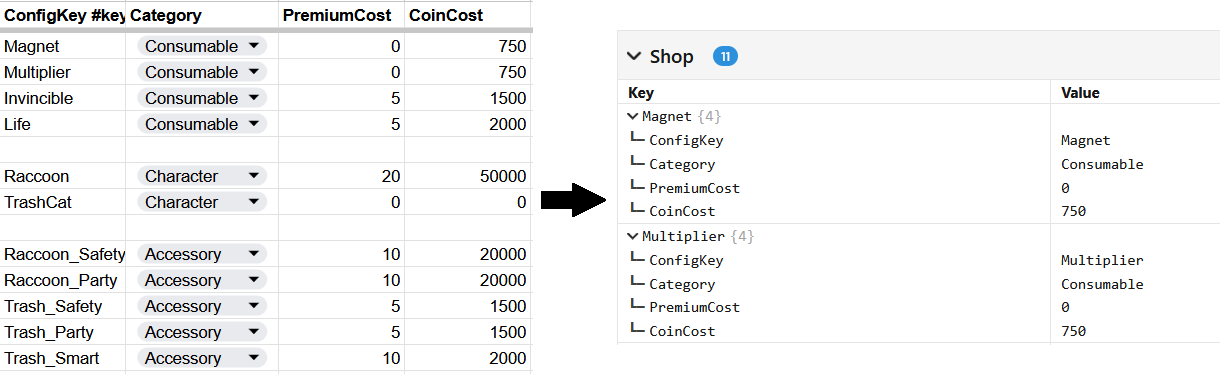Select the Raccoon_Safety ConfigKey cell
Viewport: 1220px width, 374px height.
(63, 254)
